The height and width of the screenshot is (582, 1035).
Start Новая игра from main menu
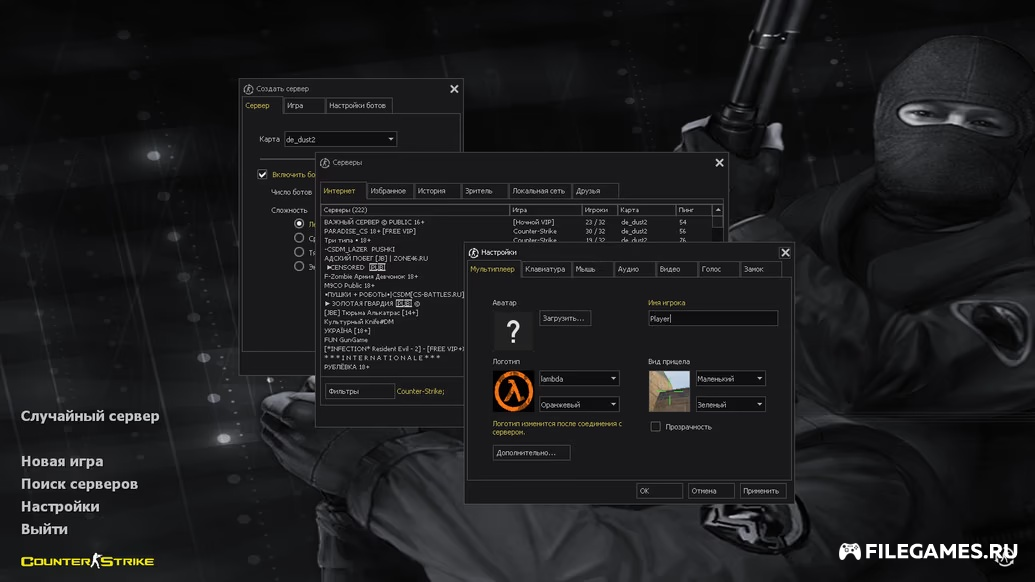(x=62, y=461)
